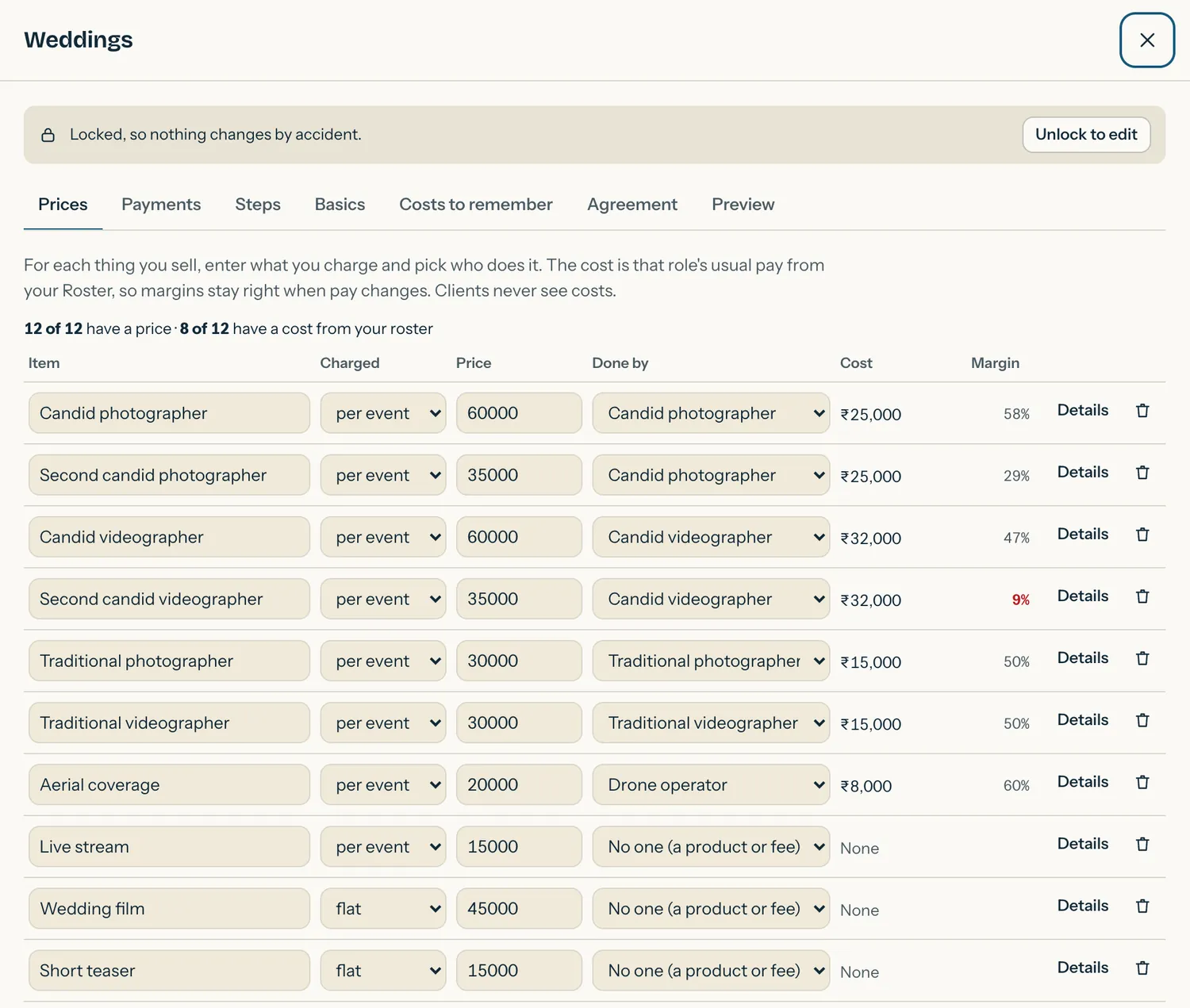Click the Margin column header
The height and width of the screenshot is (1008, 1190).
coord(995,363)
